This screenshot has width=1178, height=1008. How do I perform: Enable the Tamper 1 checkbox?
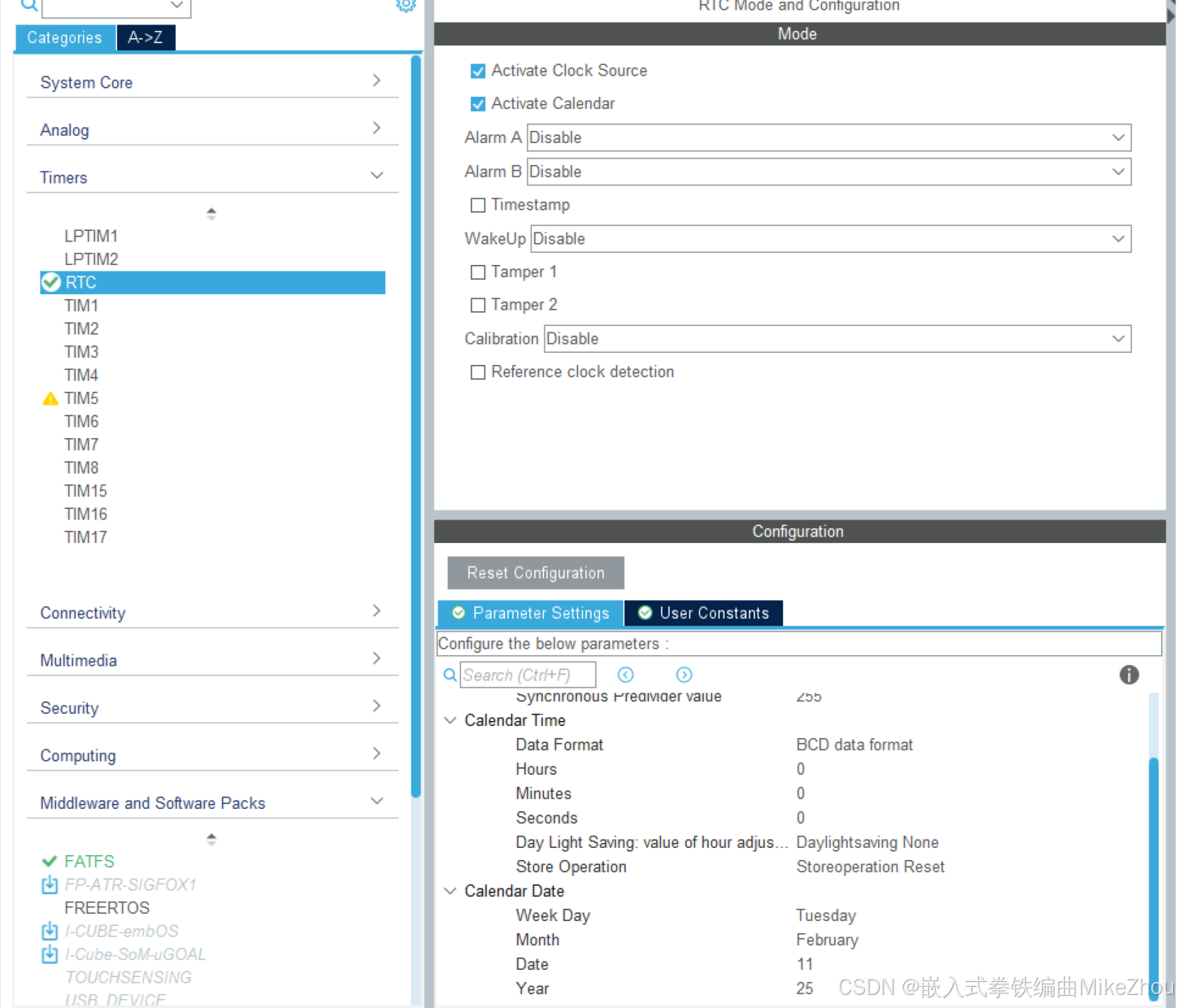478,272
